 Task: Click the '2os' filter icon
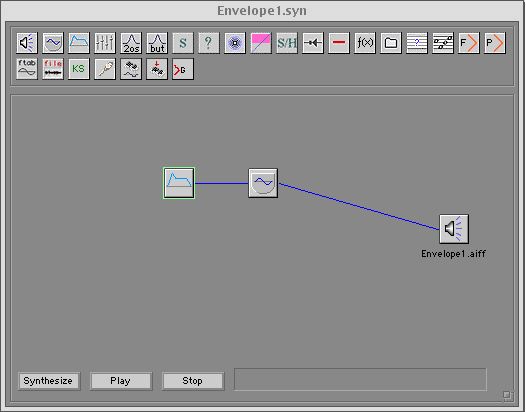(131, 43)
